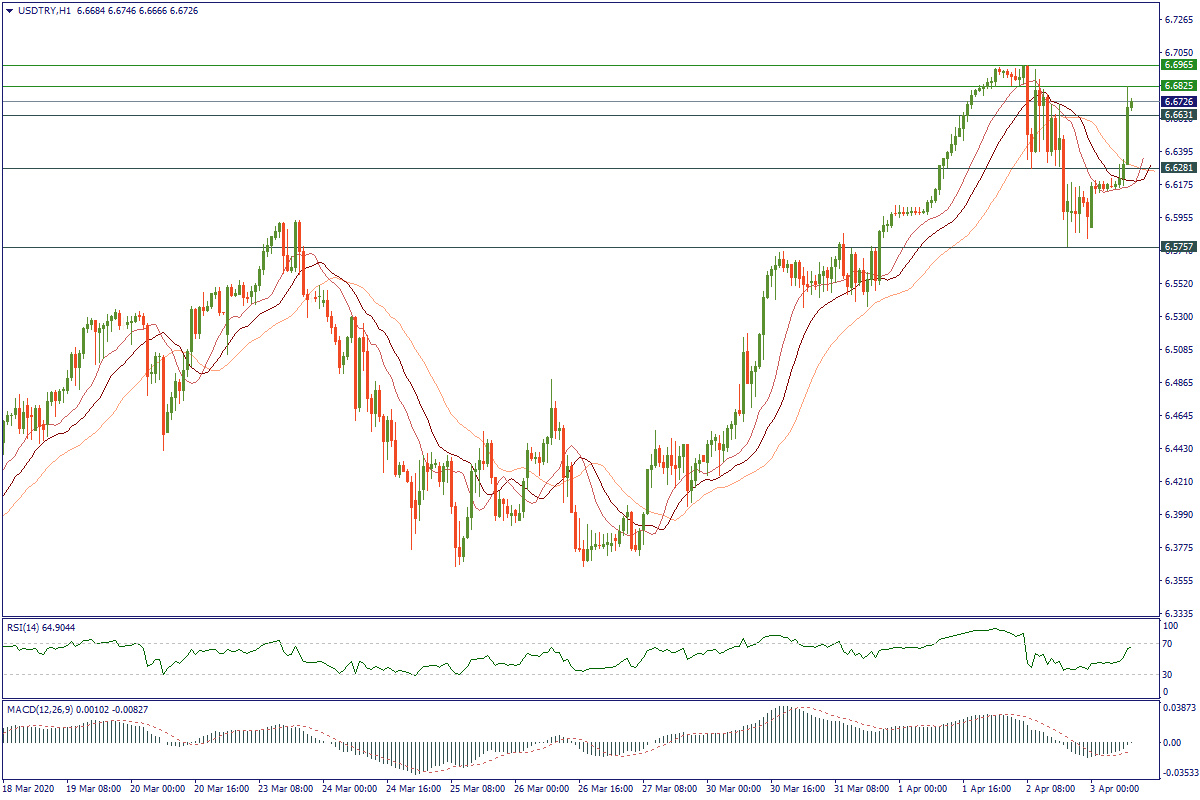Select the 6.6281 level price label

coord(1178,168)
